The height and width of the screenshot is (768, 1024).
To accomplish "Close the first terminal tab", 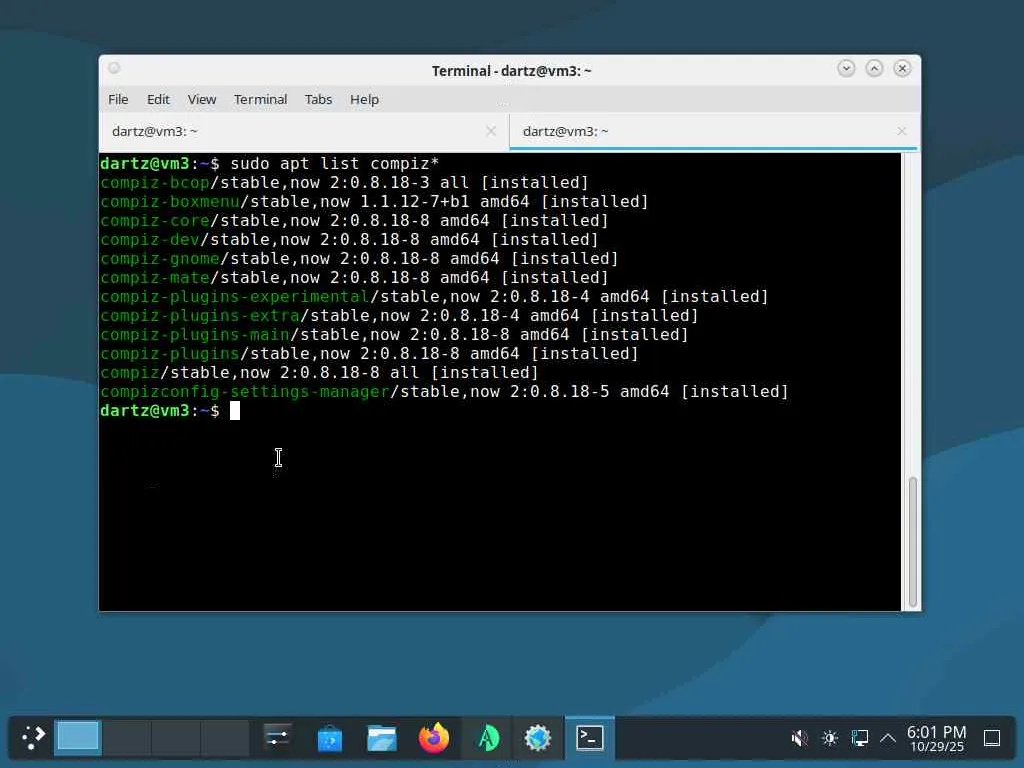I will (x=491, y=131).
